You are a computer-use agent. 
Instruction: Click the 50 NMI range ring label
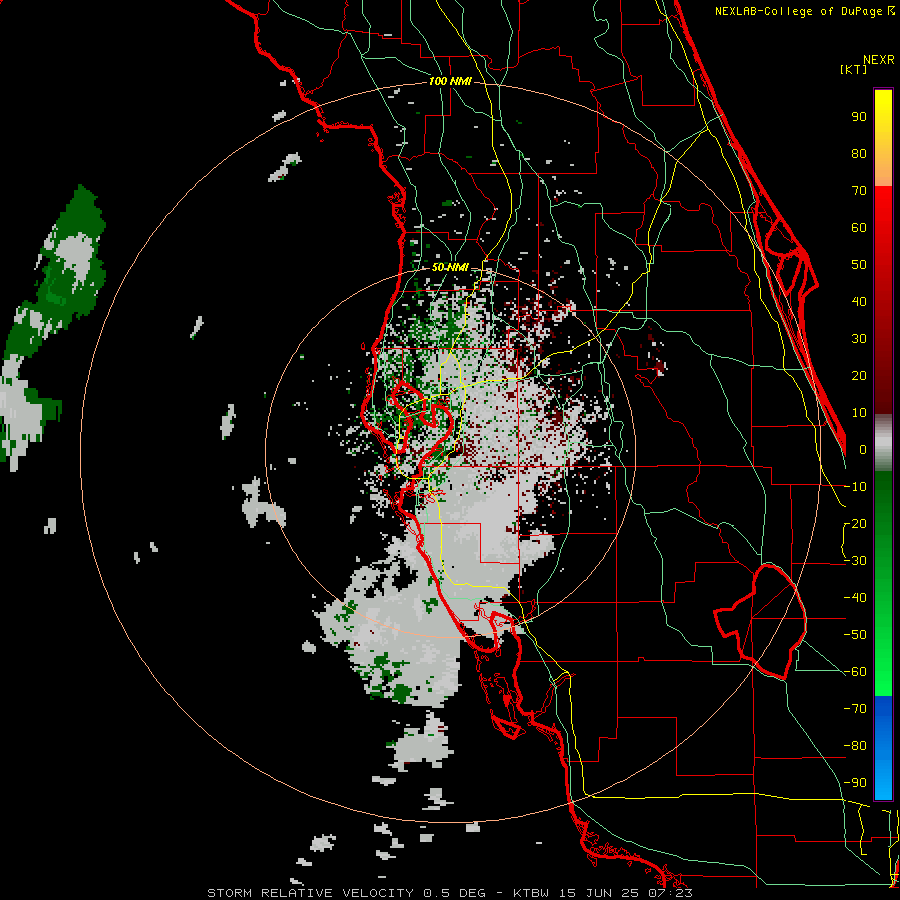coord(450,267)
